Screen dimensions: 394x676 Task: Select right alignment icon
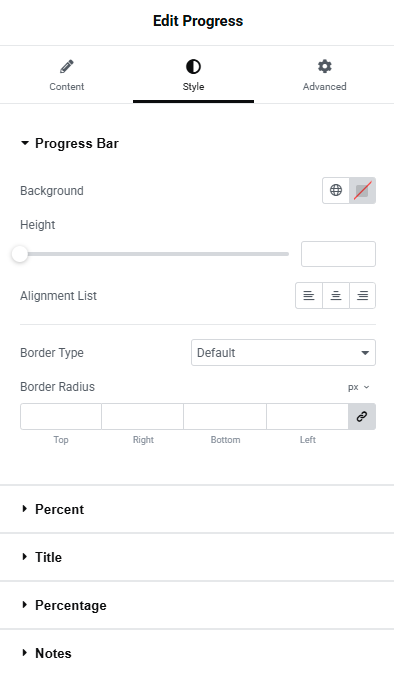363,295
